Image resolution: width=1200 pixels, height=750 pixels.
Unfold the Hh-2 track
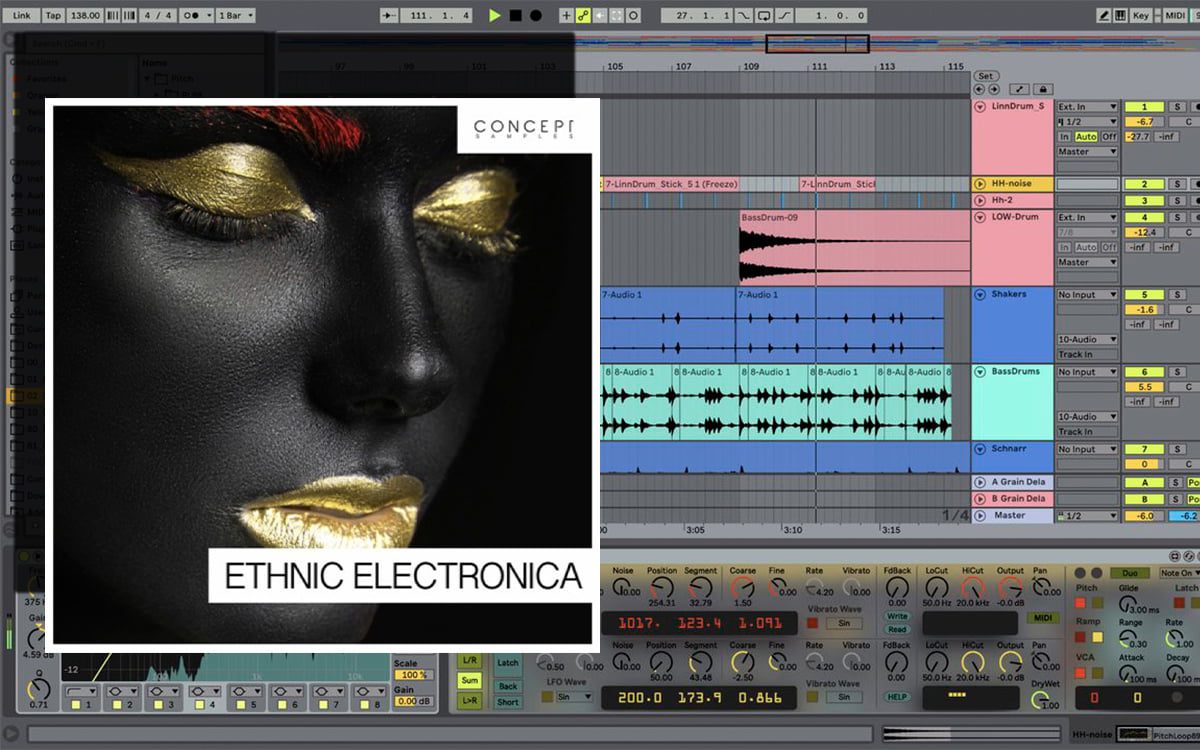click(x=980, y=201)
